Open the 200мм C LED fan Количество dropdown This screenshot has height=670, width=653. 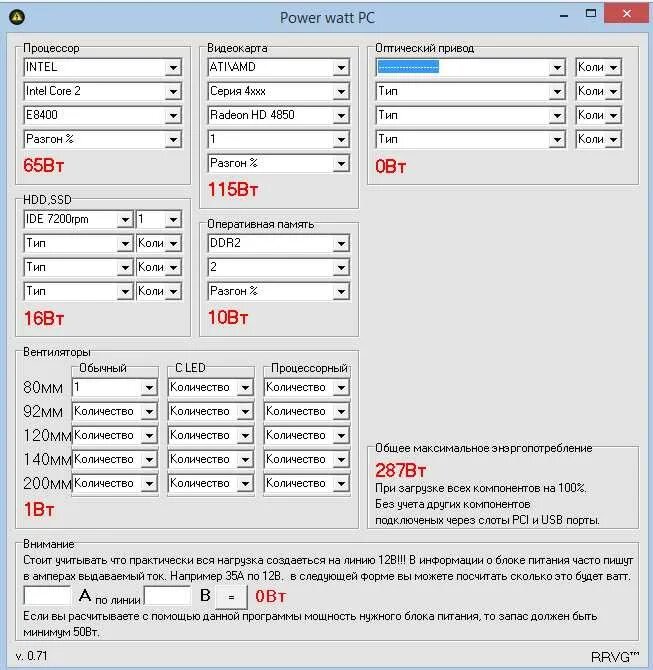tap(211, 483)
